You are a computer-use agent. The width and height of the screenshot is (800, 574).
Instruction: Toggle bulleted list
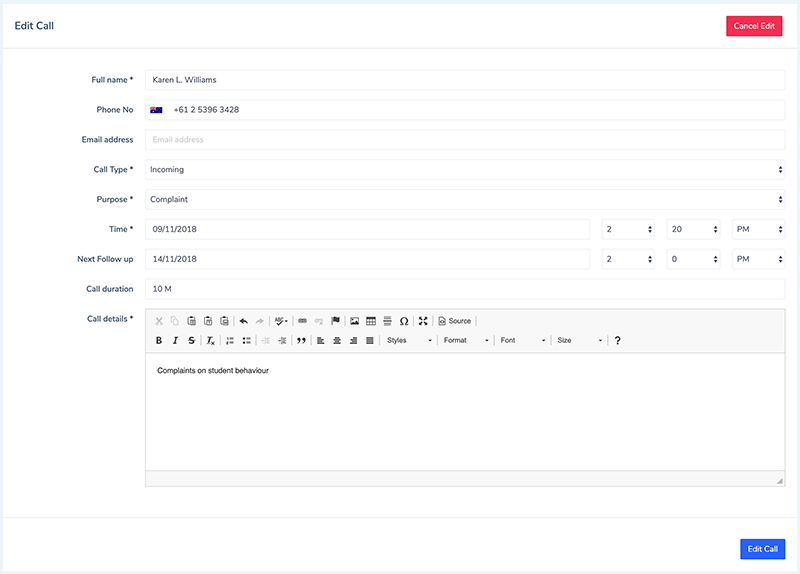[246, 340]
